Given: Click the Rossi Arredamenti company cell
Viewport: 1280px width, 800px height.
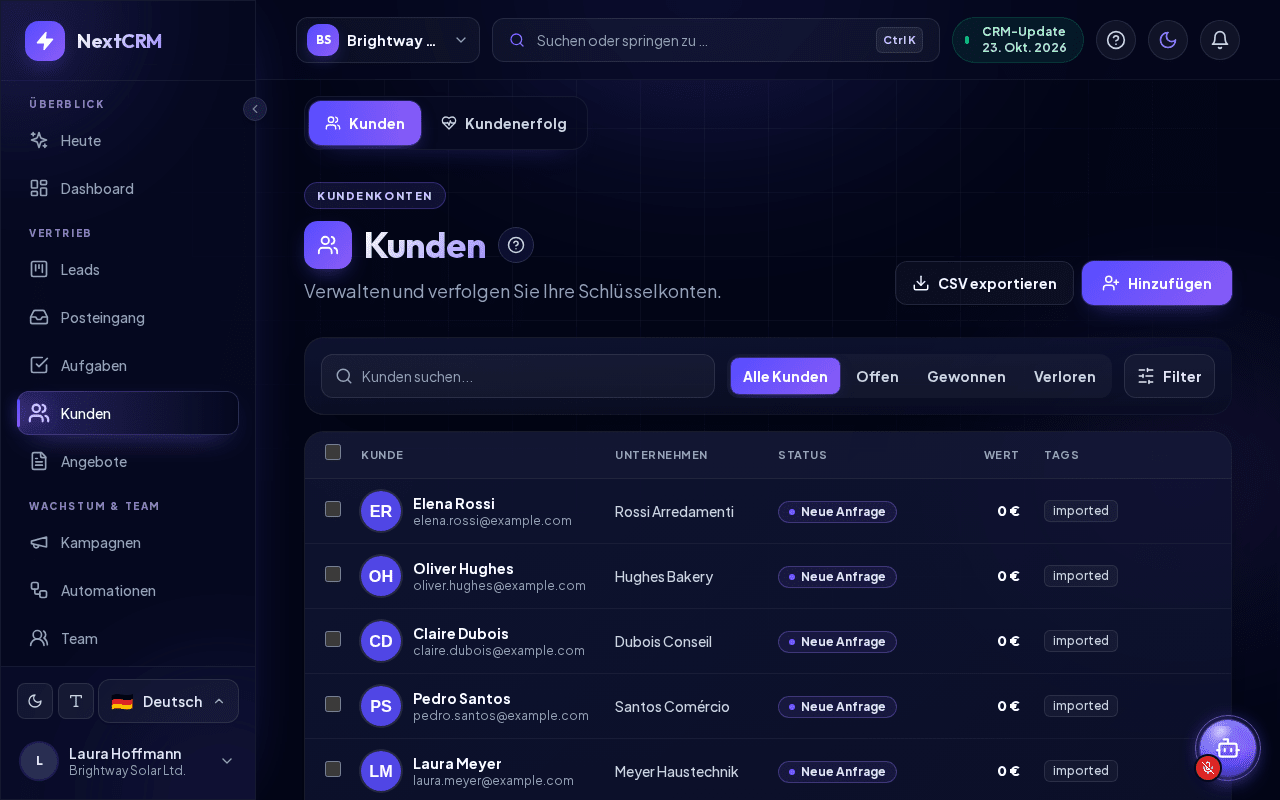Looking at the screenshot, I should tap(674, 511).
